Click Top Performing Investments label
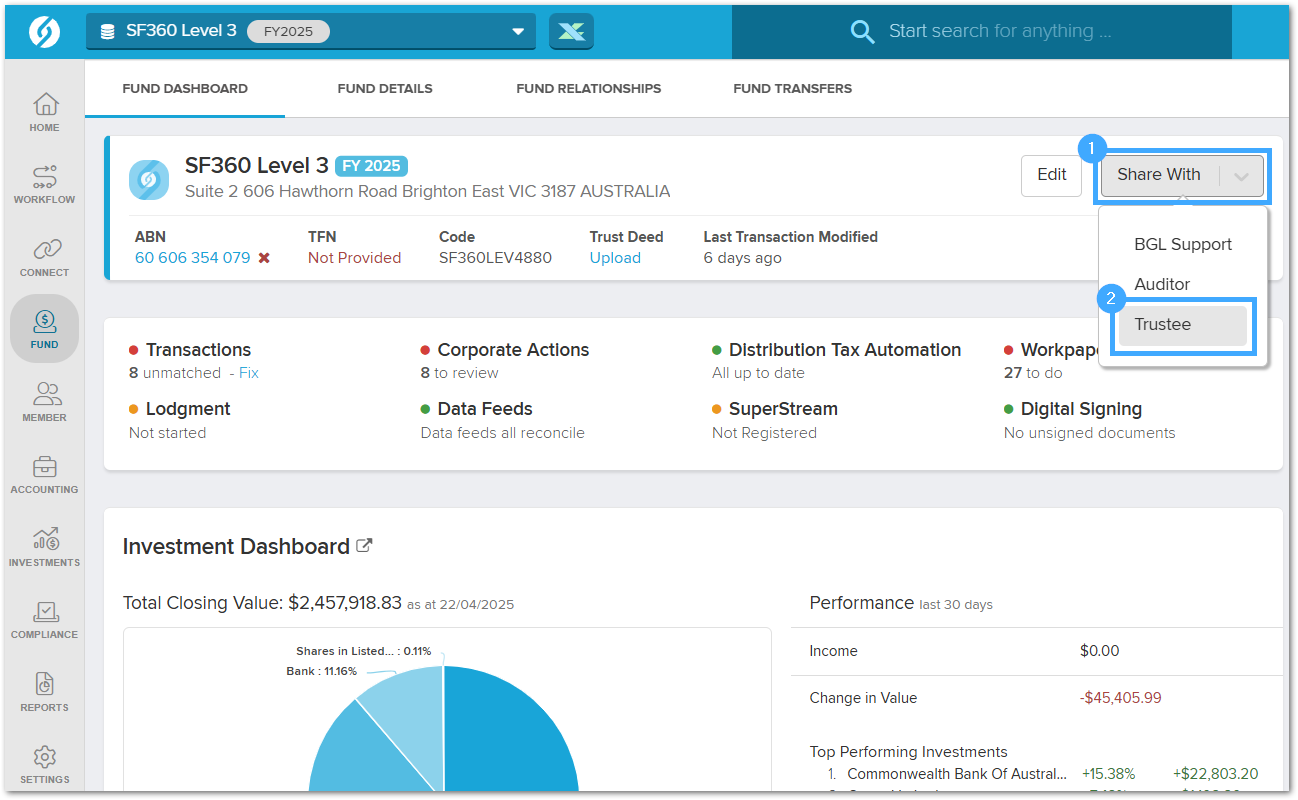Viewport: 1298px width, 800px height. coord(909,752)
